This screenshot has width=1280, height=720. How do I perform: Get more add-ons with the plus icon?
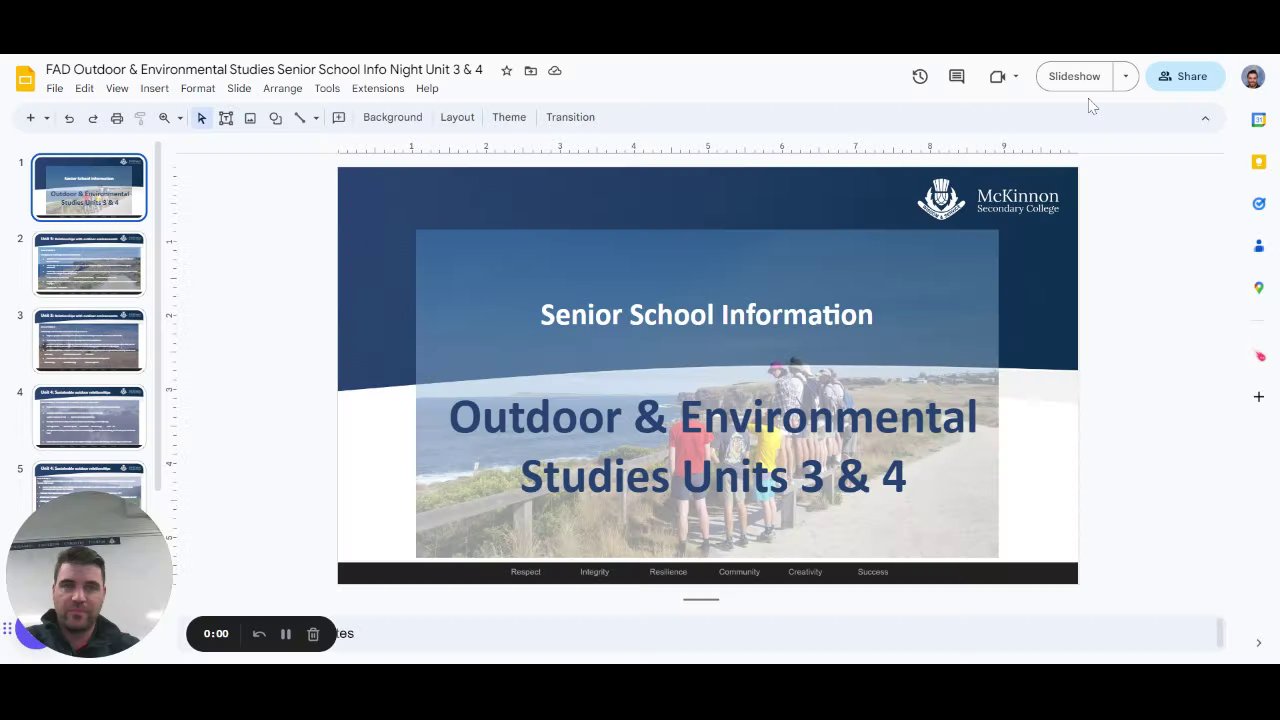click(1259, 397)
